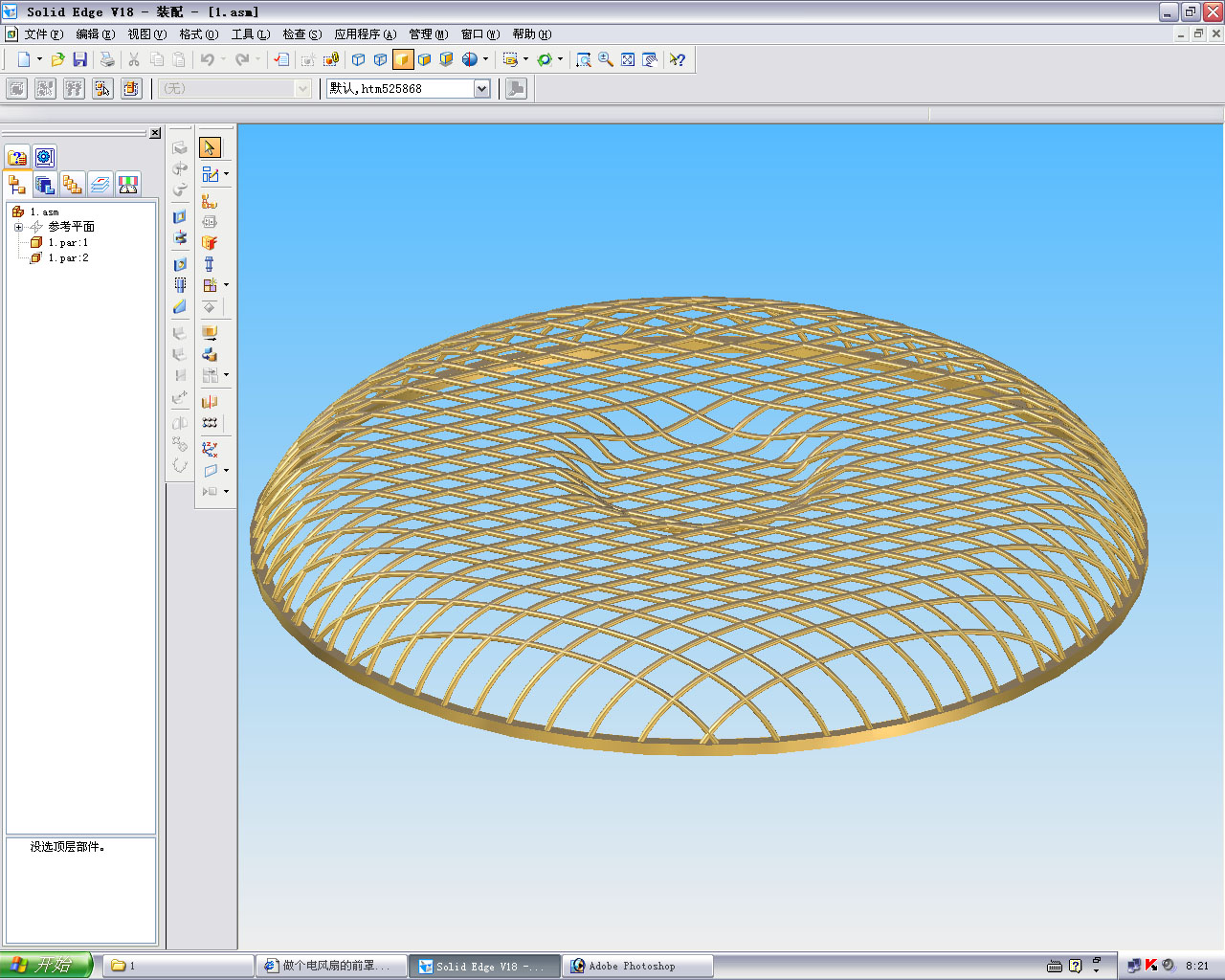Open the sharpen view dropdown arrow
The height and width of the screenshot is (980, 1225).
tap(485, 59)
